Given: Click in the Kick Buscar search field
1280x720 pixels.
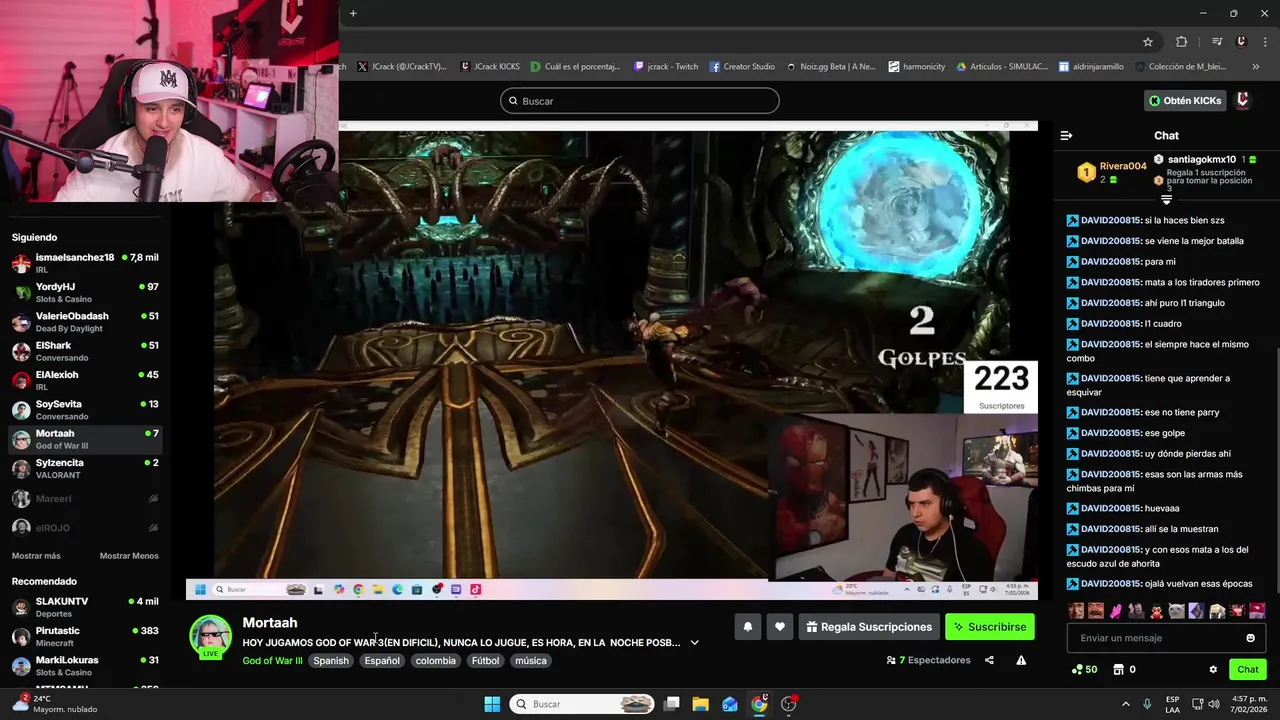Looking at the screenshot, I should click(x=640, y=101).
